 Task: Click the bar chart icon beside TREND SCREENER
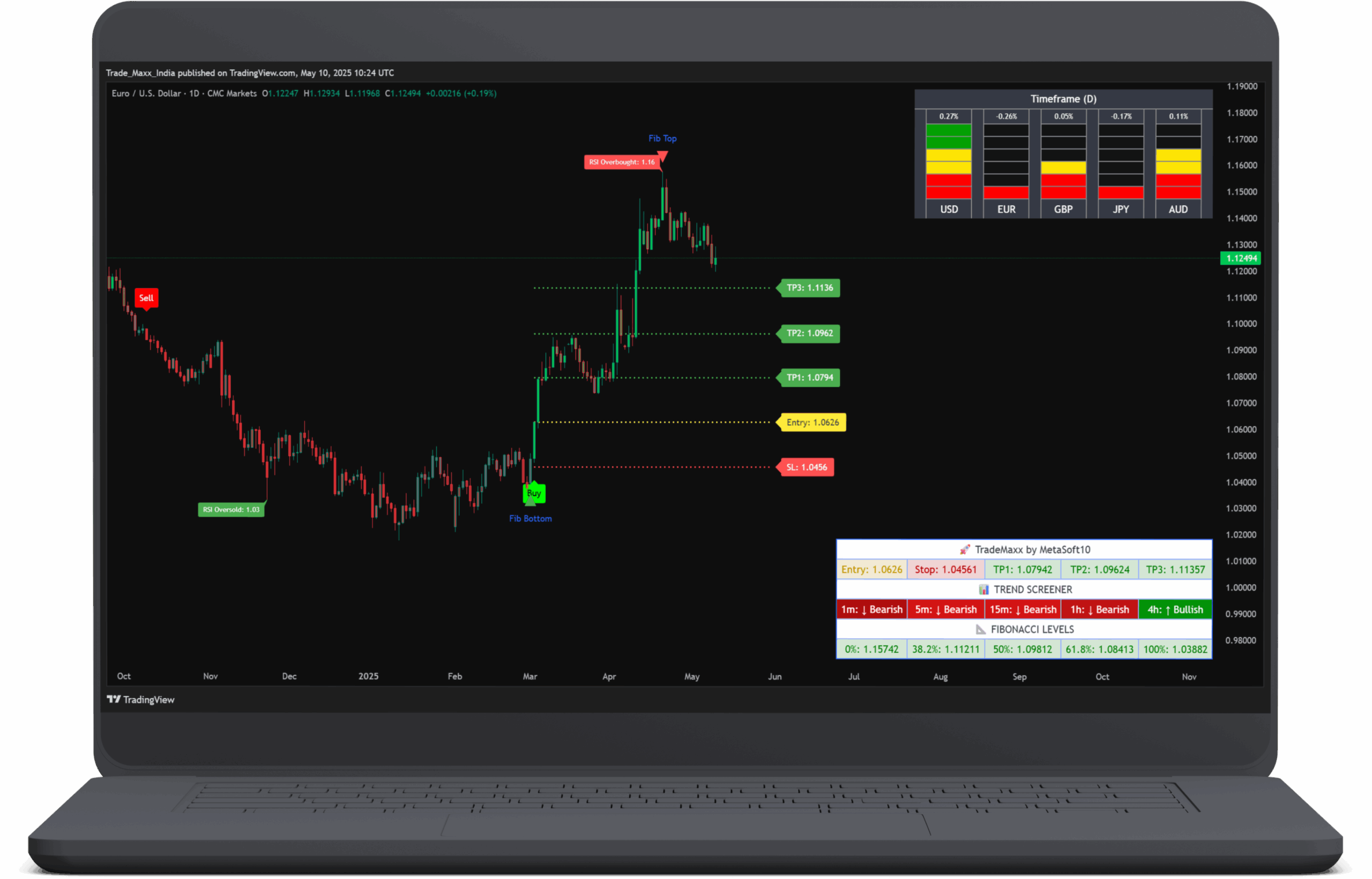983,590
